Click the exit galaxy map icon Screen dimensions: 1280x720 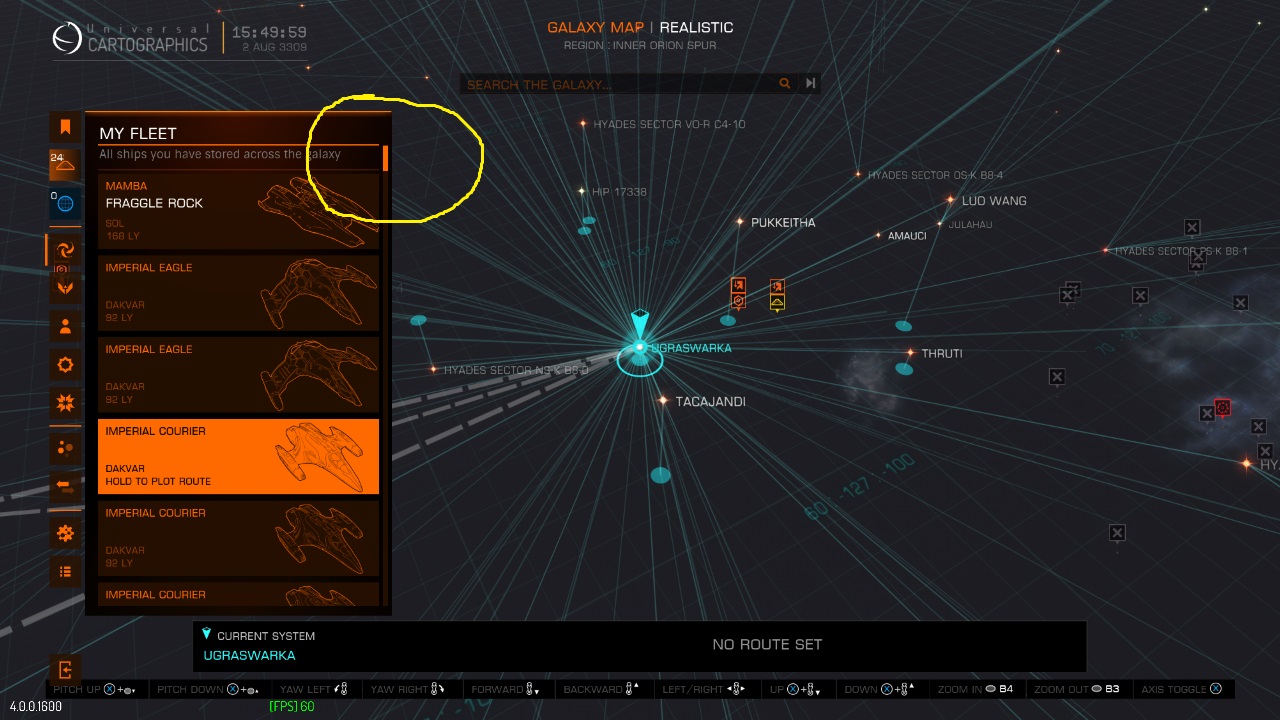pos(65,669)
